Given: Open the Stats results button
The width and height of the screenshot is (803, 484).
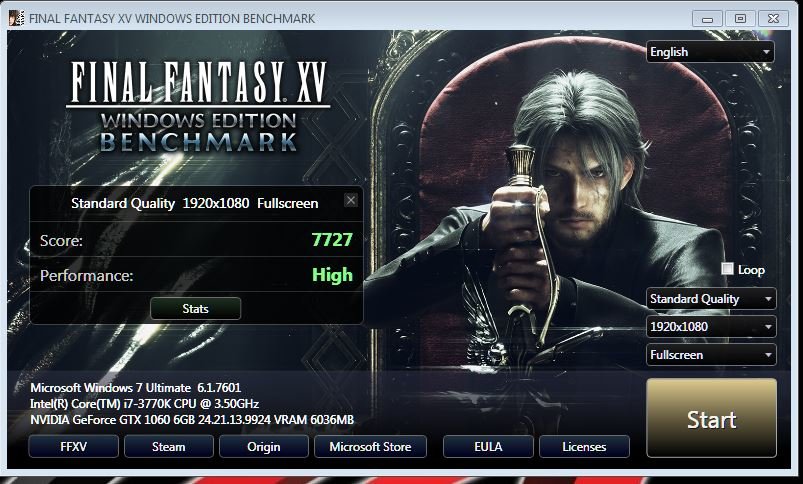Looking at the screenshot, I should coord(195,308).
